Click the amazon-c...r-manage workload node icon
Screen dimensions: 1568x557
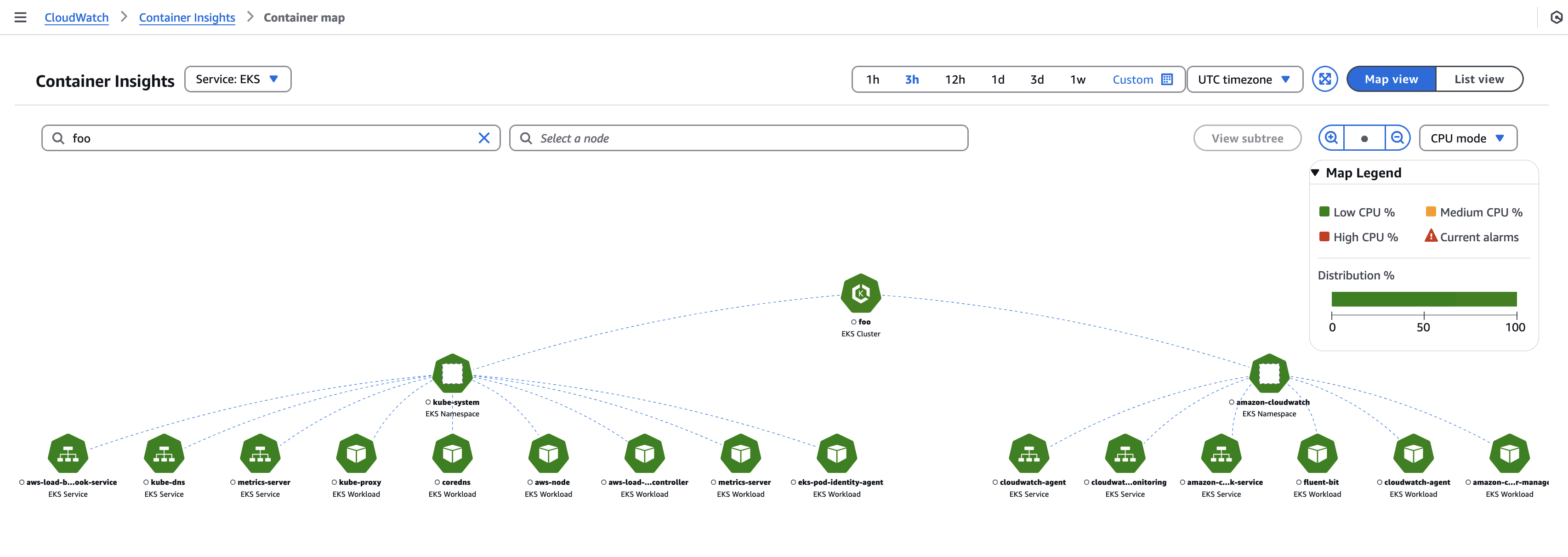pyautogui.click(x=1510, y=454)
